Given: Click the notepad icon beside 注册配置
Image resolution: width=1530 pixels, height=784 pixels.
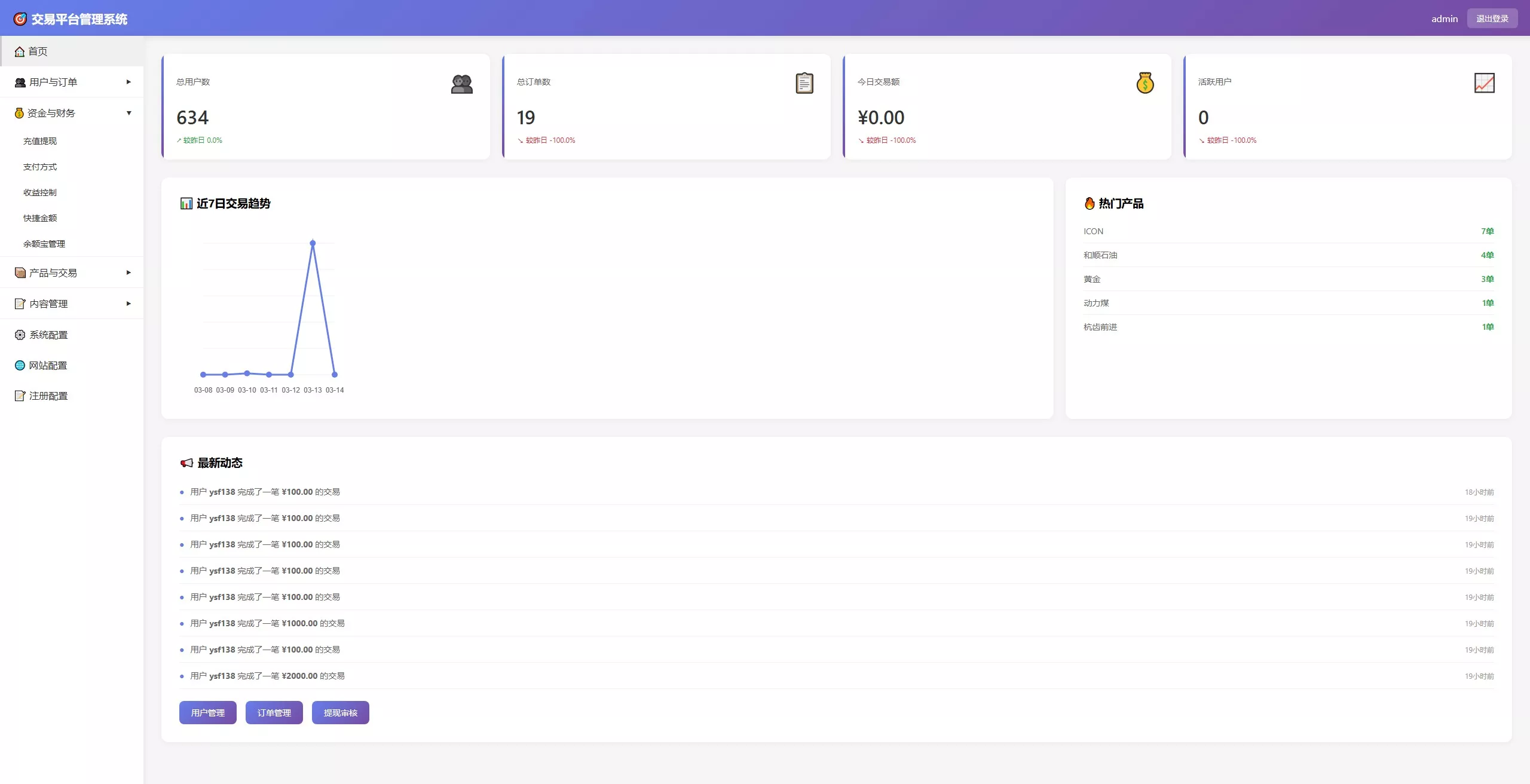Looking at the screenshot, I should tap(20, 396).
